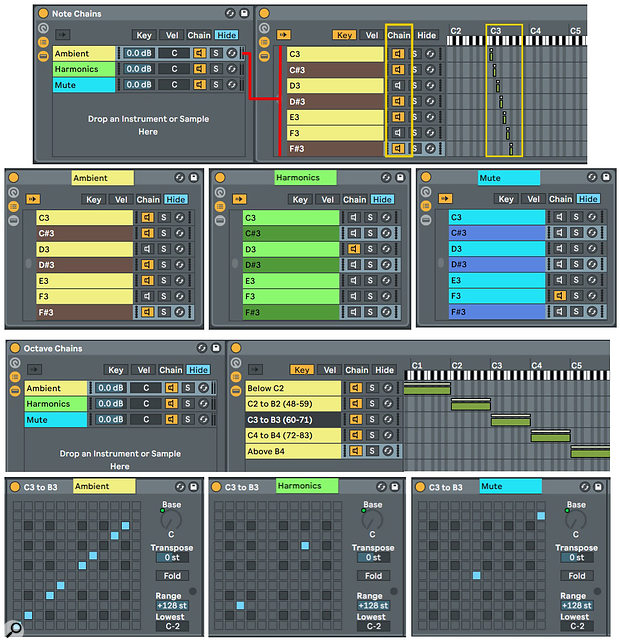Toggle devices view icon in Harmonics rack
Viewport: 620px width, 644px height.
click(220, 221)
